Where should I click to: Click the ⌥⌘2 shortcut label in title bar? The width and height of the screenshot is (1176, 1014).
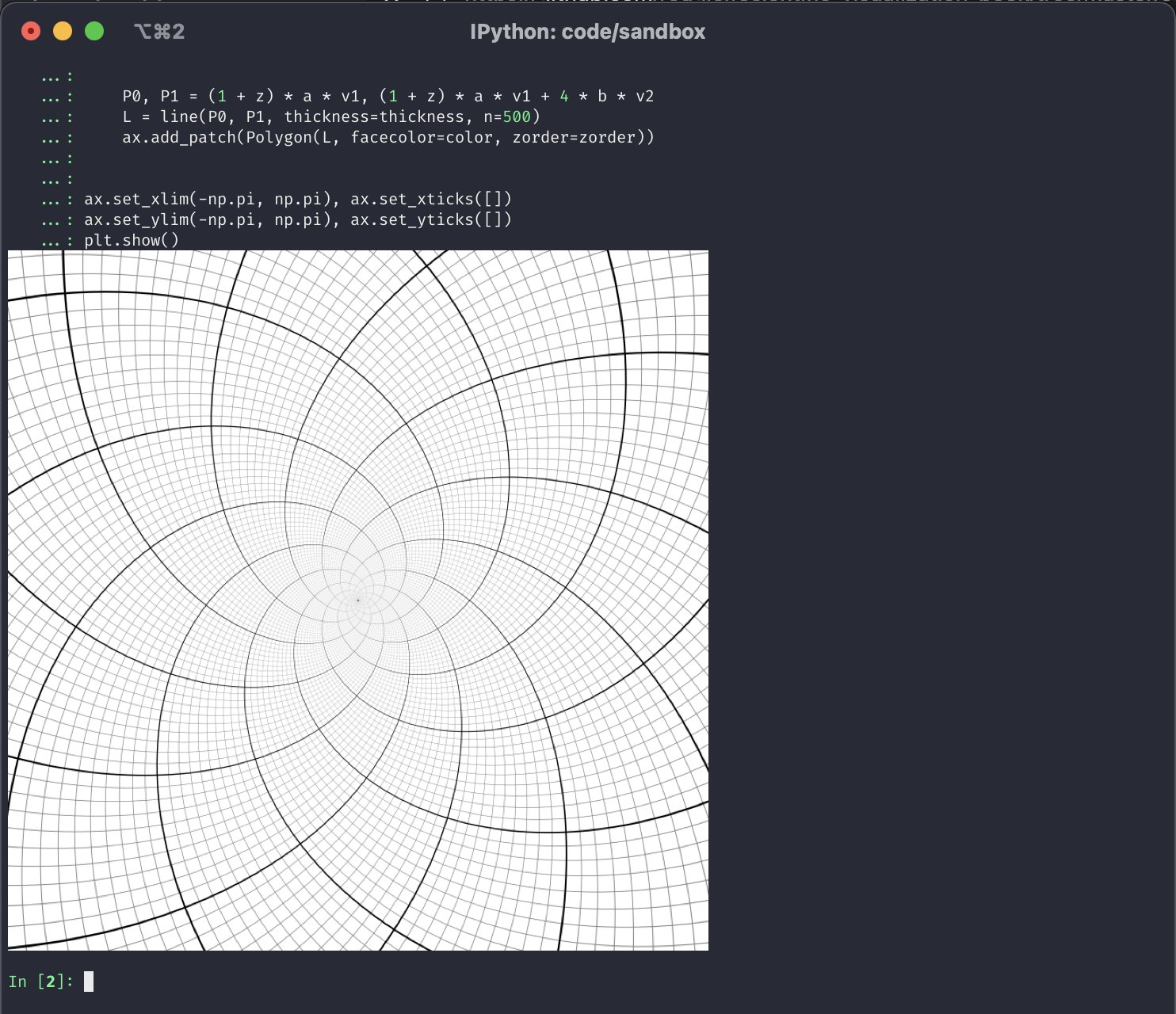coord(159,32)
